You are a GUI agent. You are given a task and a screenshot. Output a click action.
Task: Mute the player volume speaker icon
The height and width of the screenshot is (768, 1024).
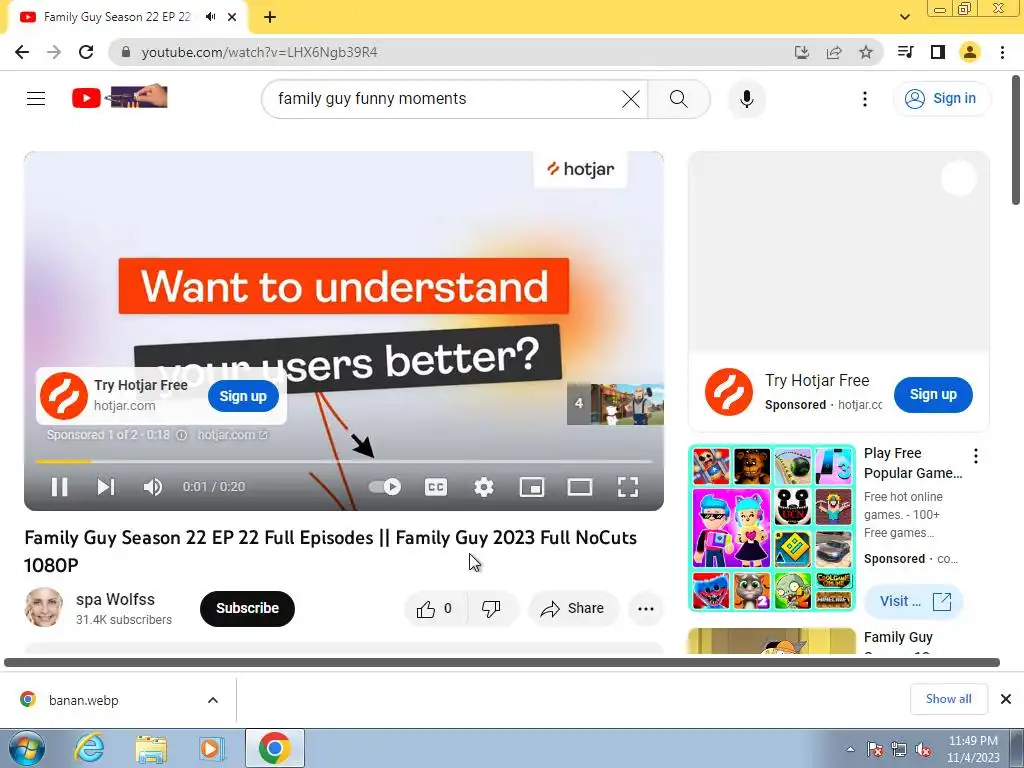pyautogui.click(x=153, y=487)
